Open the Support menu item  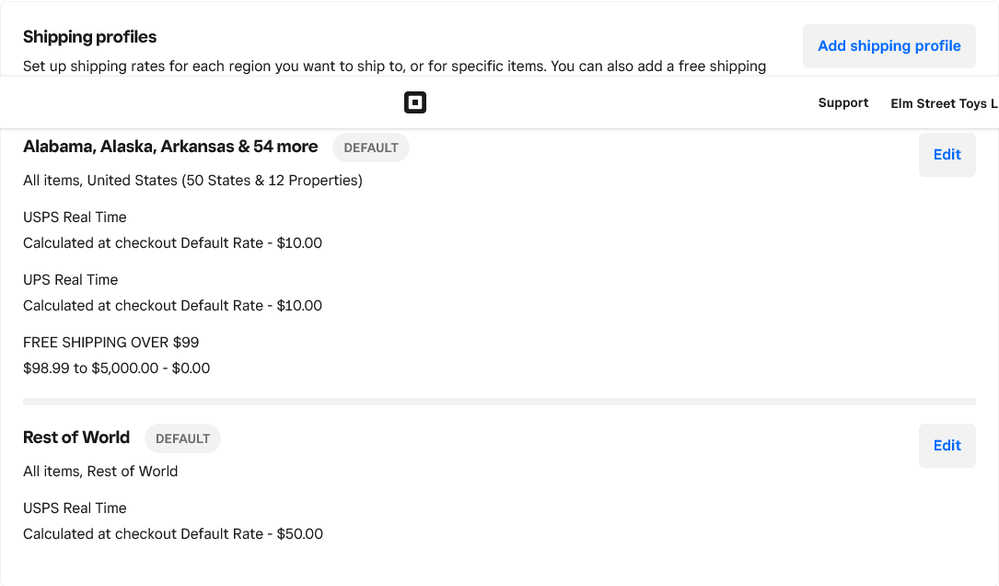click(x=843, y=102)
